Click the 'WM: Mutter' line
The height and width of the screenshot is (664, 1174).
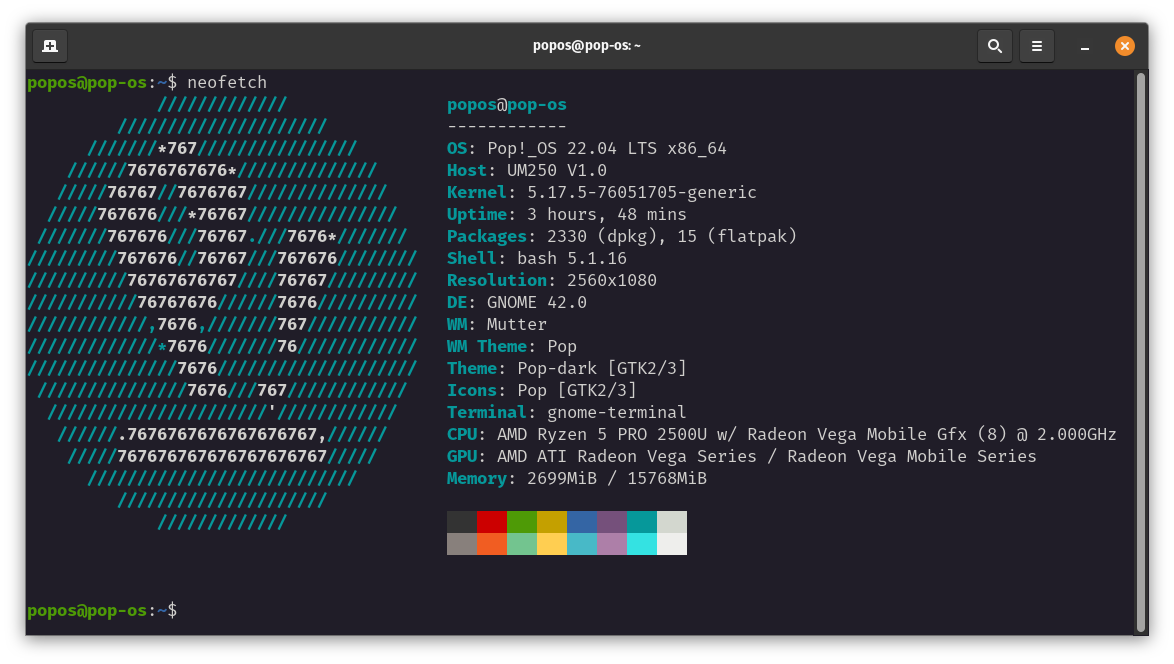497,325
